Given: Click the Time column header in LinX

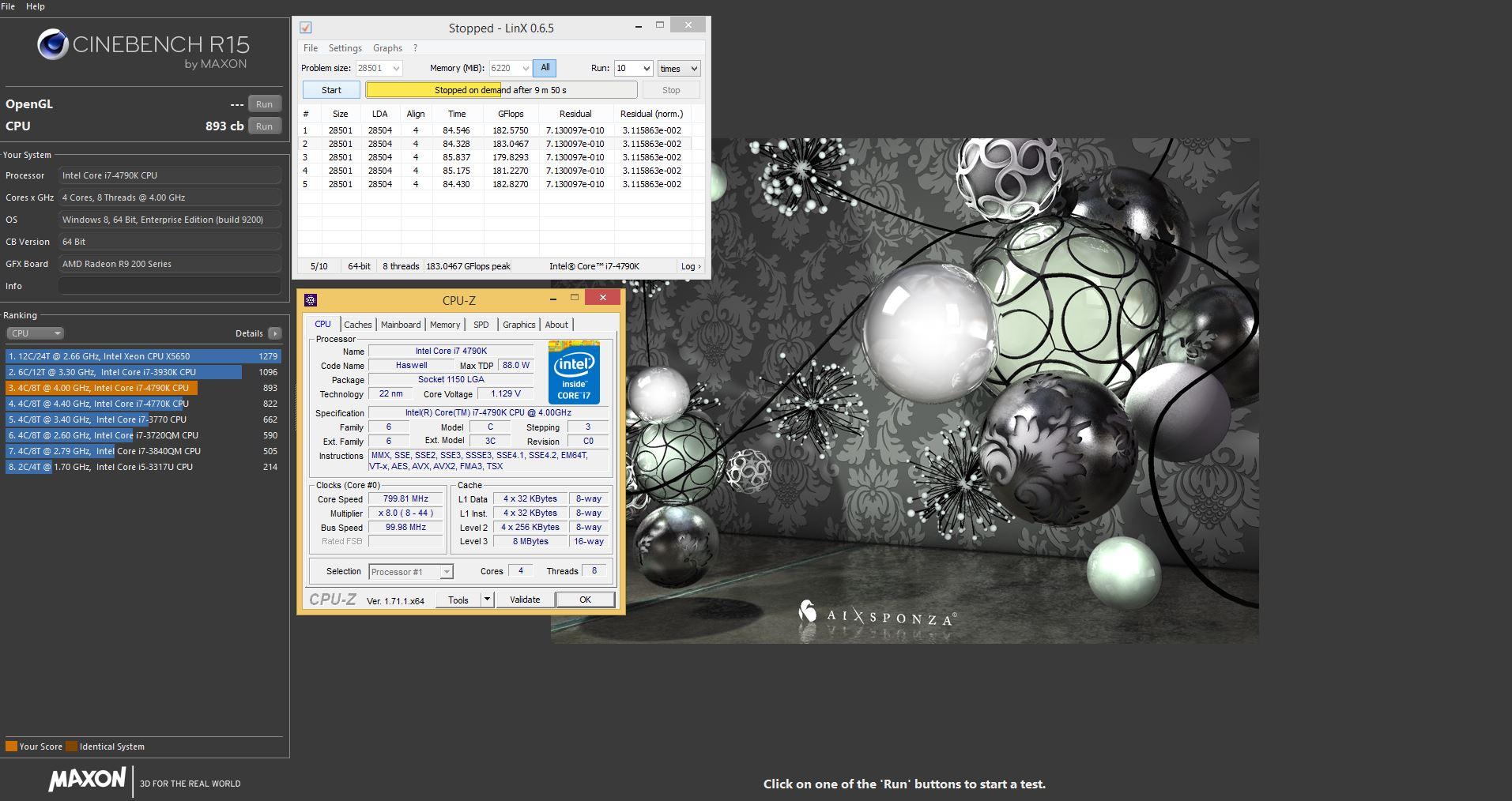Looking at the screenshot, I should click(457, 114).
